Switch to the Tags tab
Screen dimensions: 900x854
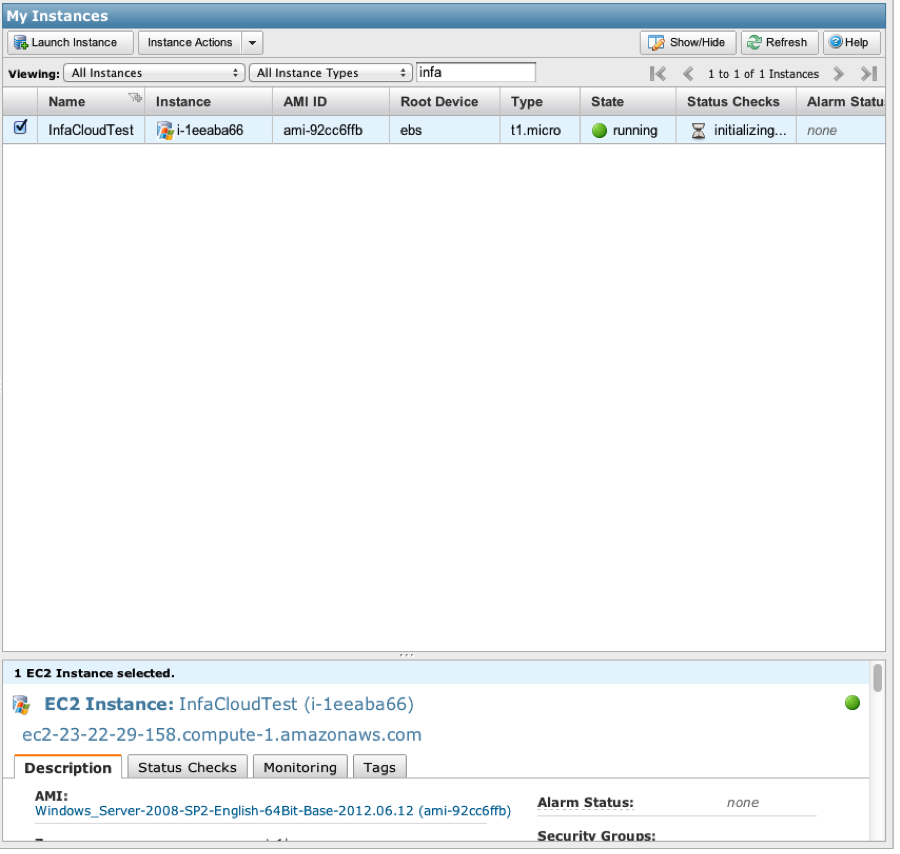tap(379, 767)
